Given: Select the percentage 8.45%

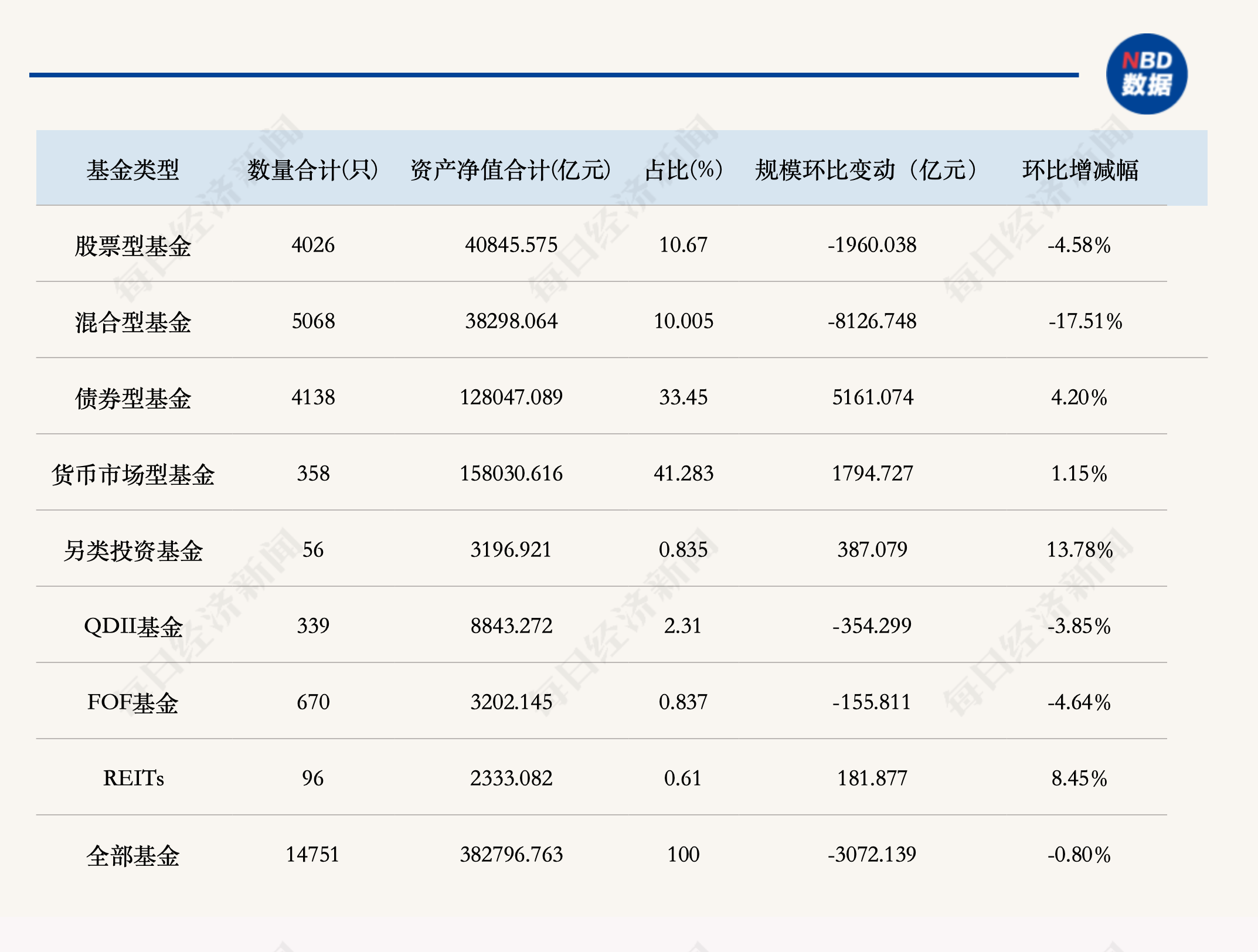Looking at the screenshot, I should (1079, 778).
